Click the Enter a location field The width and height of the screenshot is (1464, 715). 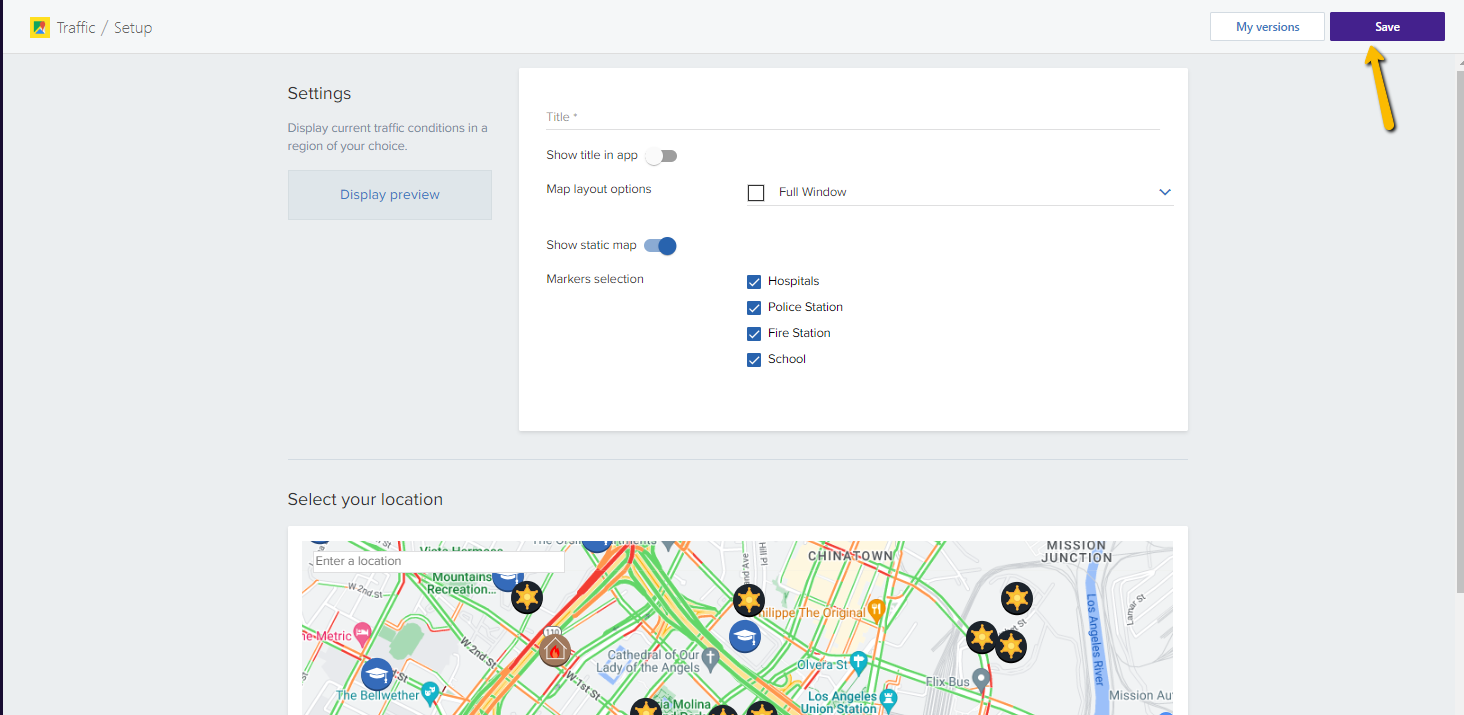click(438, 562)
